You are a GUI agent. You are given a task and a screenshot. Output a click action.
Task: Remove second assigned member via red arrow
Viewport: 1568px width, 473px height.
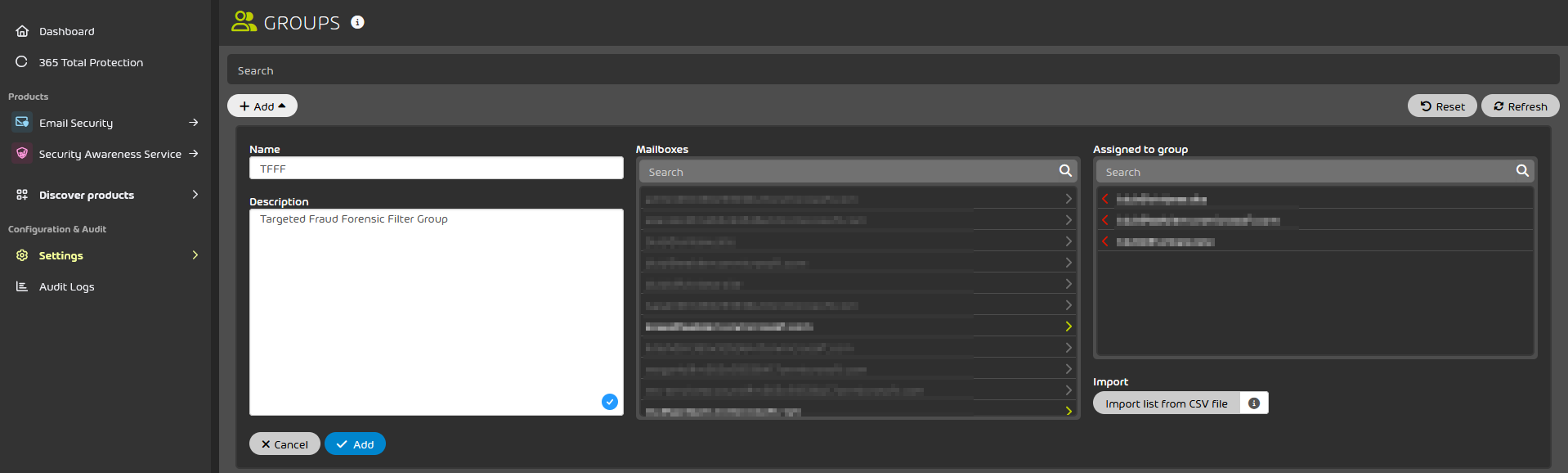coord(1105,220)
